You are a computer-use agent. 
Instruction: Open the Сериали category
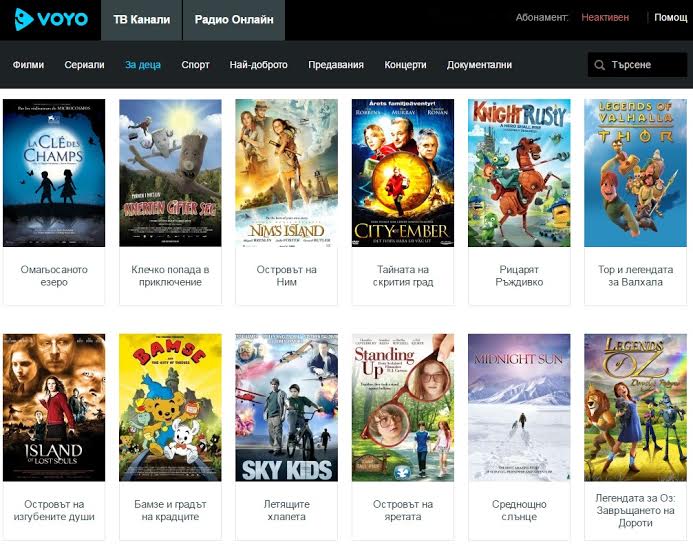[x=84, y=65]
